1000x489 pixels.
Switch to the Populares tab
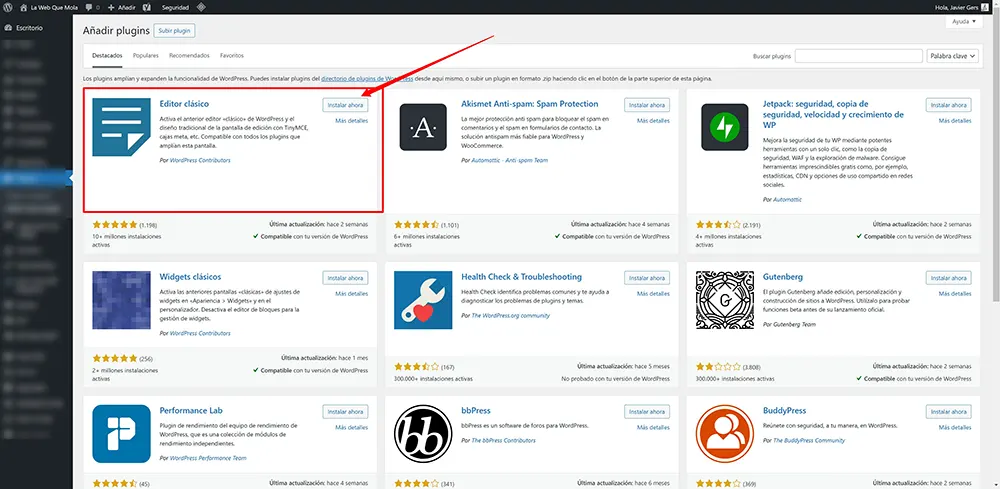point(145,56)
